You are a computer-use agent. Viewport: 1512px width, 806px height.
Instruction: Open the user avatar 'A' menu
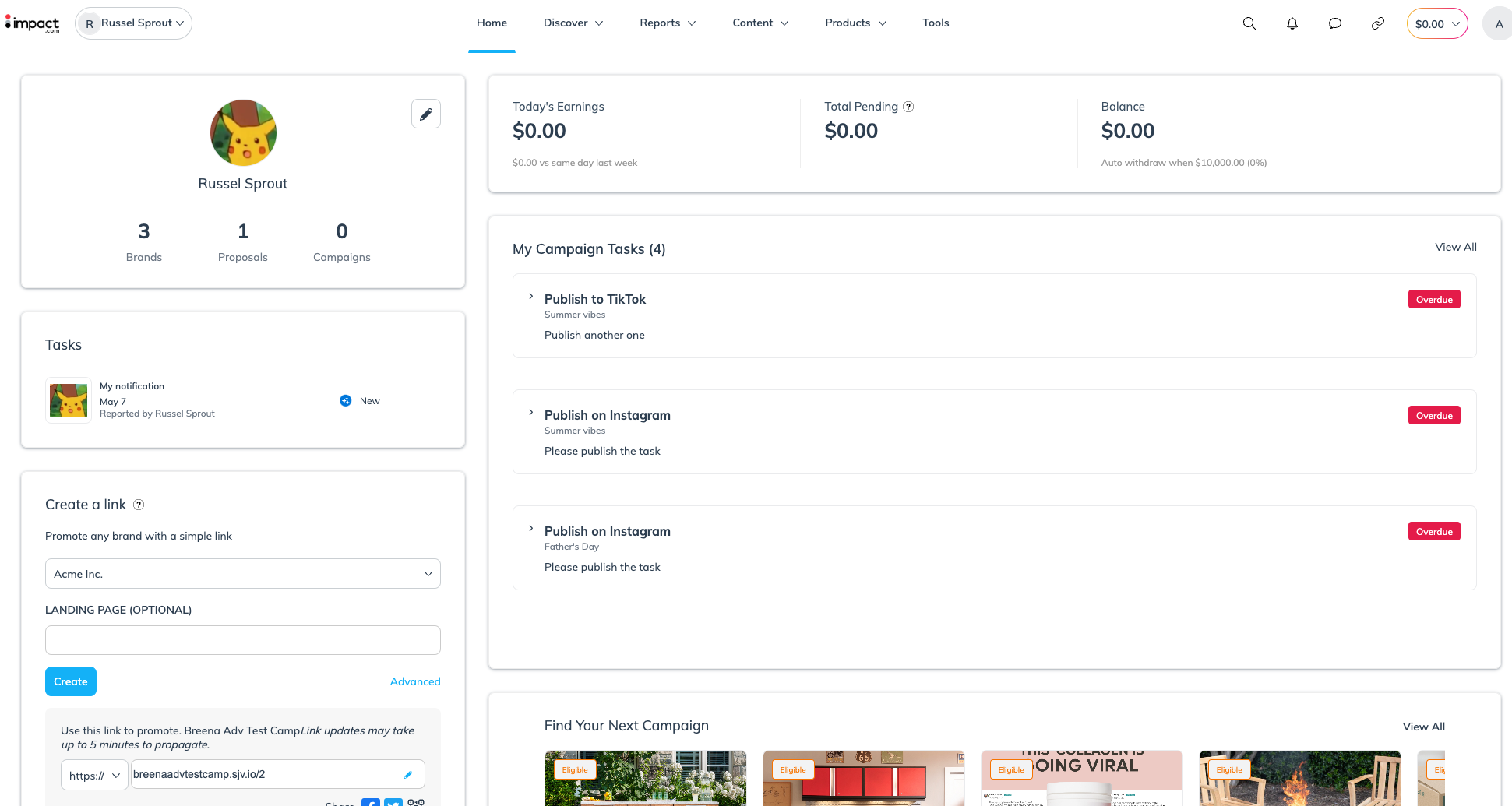tap(1498, 23)
